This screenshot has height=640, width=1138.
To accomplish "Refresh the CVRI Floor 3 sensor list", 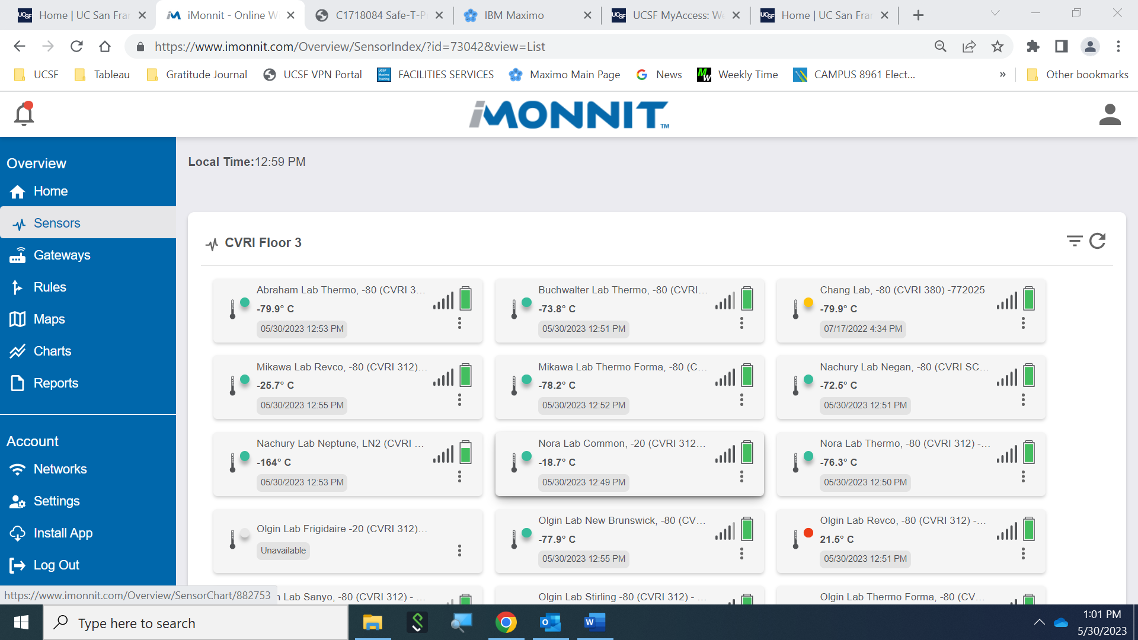I will pos(1097,241).
